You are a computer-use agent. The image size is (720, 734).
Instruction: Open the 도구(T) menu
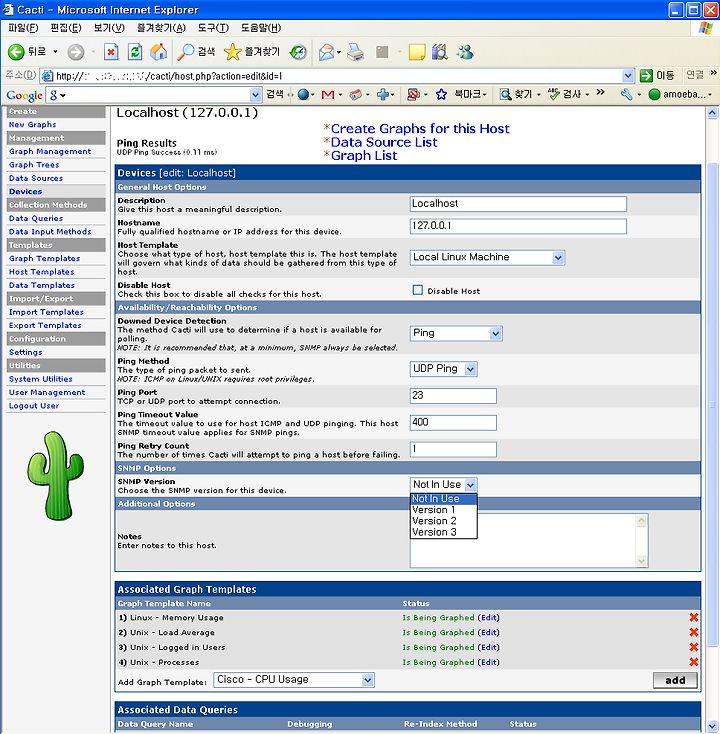[213, 28]
